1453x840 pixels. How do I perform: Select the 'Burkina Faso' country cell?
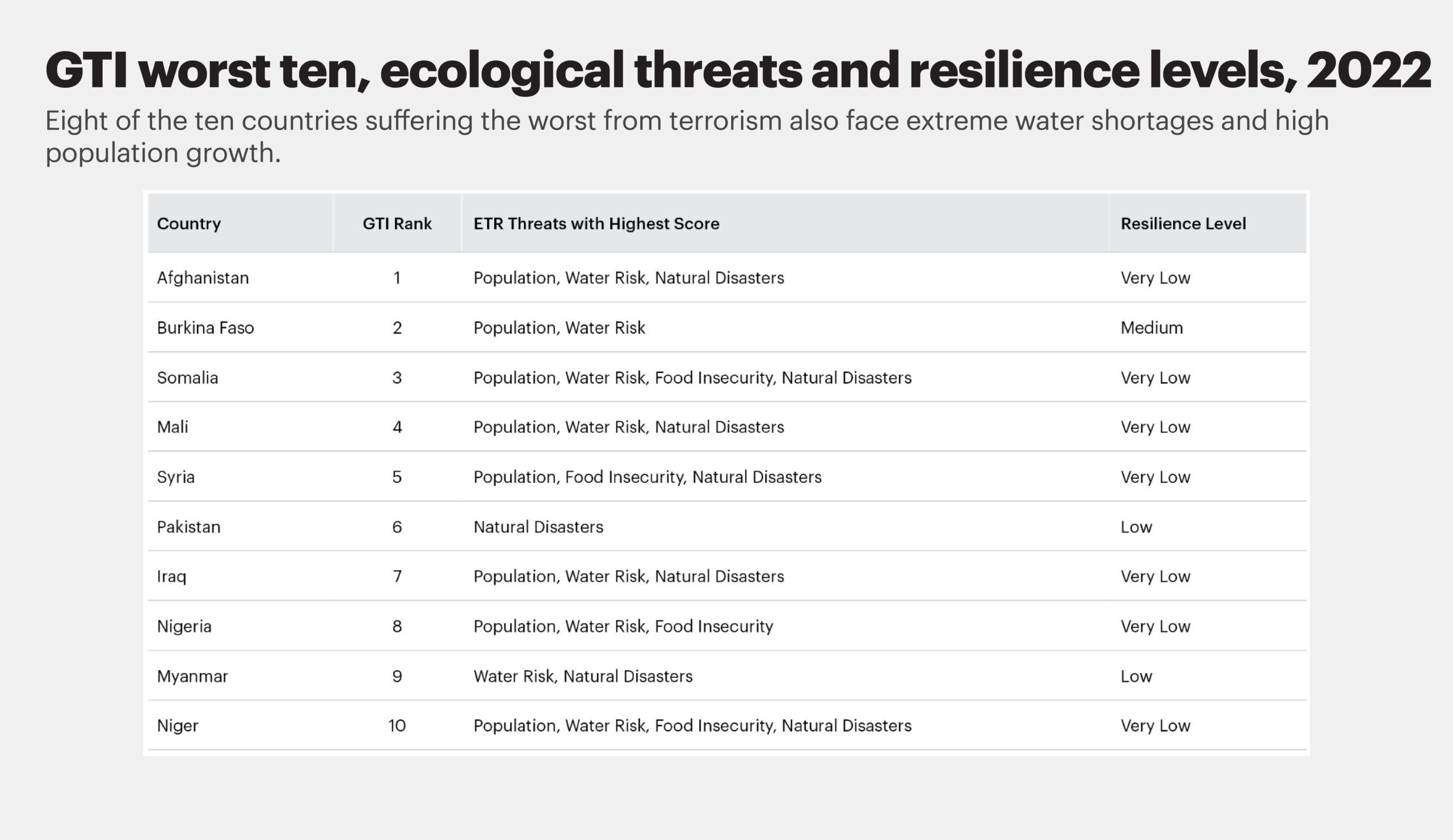tap(205, 327)
